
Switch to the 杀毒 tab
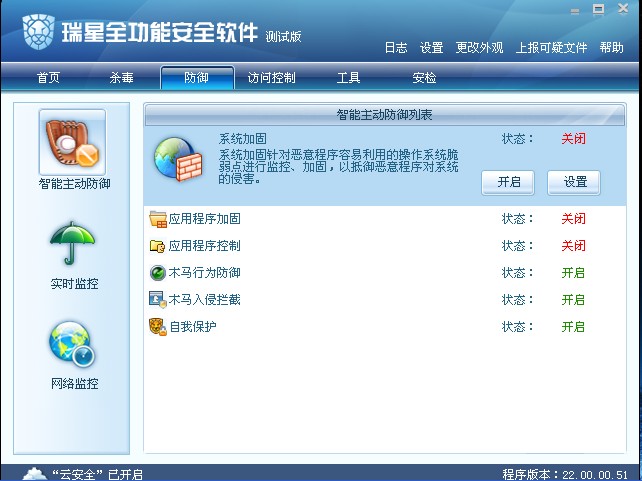121,77
